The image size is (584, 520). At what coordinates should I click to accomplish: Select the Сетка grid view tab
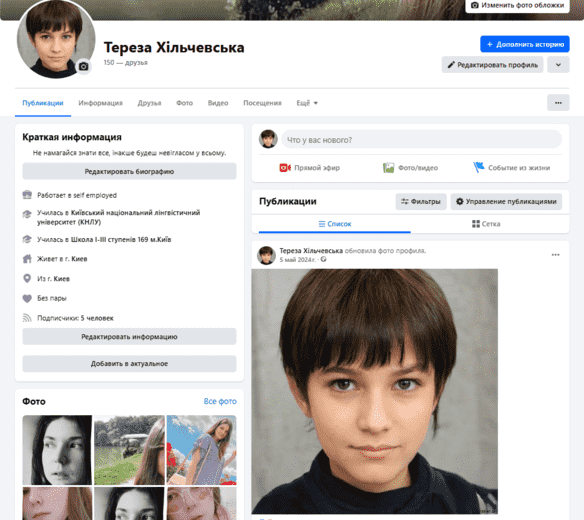(x=486, y=224)
